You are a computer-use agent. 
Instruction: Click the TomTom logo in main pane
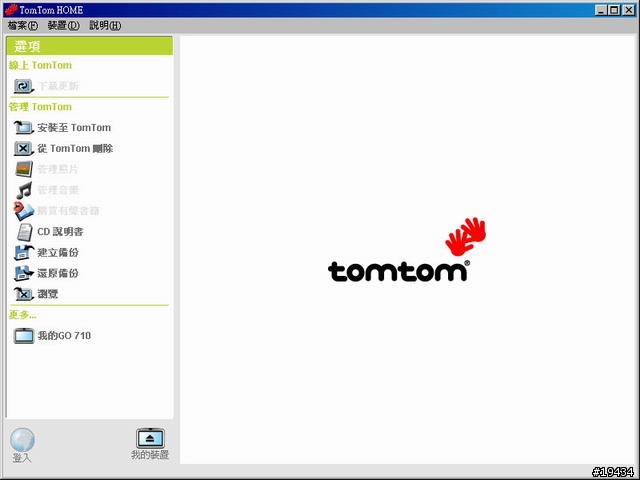coord(407,250)
